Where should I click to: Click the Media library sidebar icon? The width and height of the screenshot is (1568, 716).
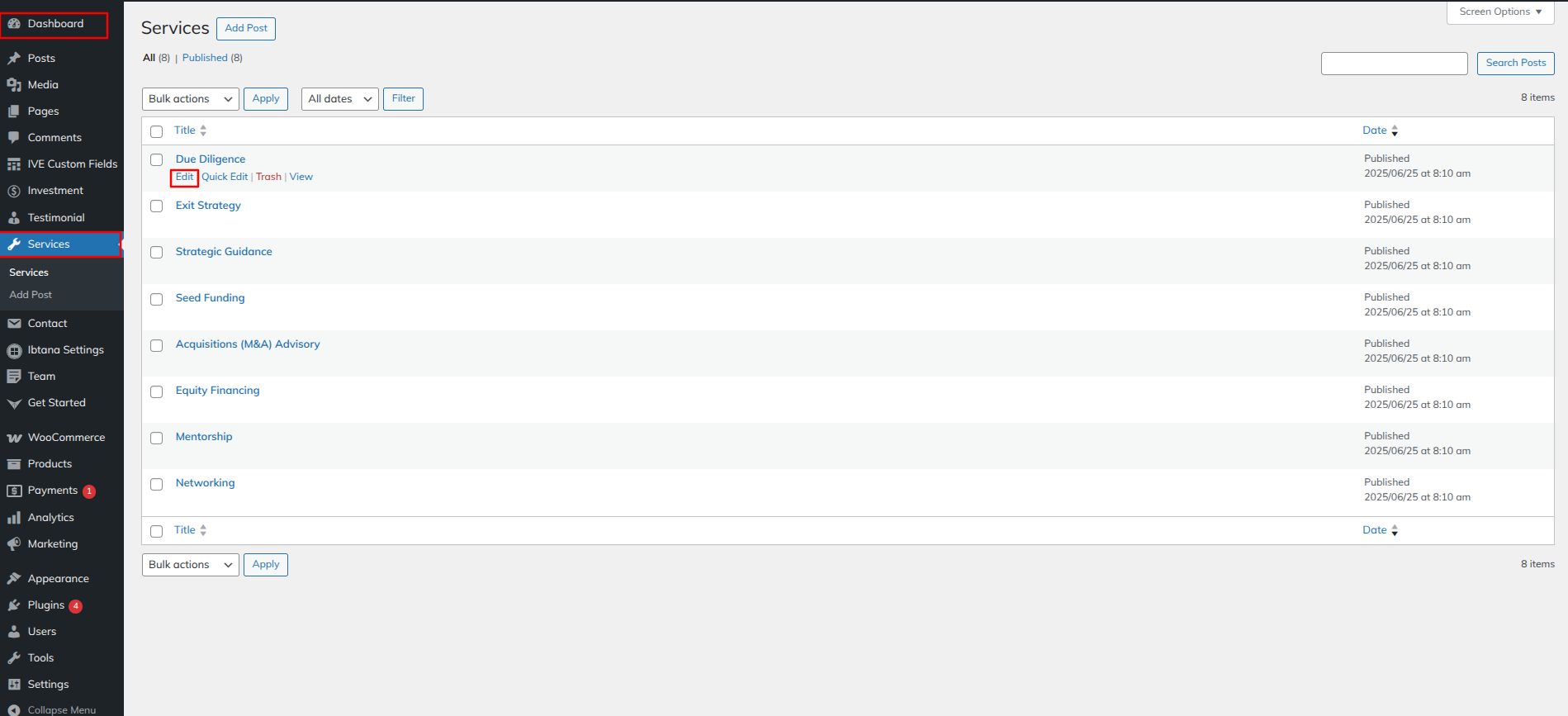[14, 85]
